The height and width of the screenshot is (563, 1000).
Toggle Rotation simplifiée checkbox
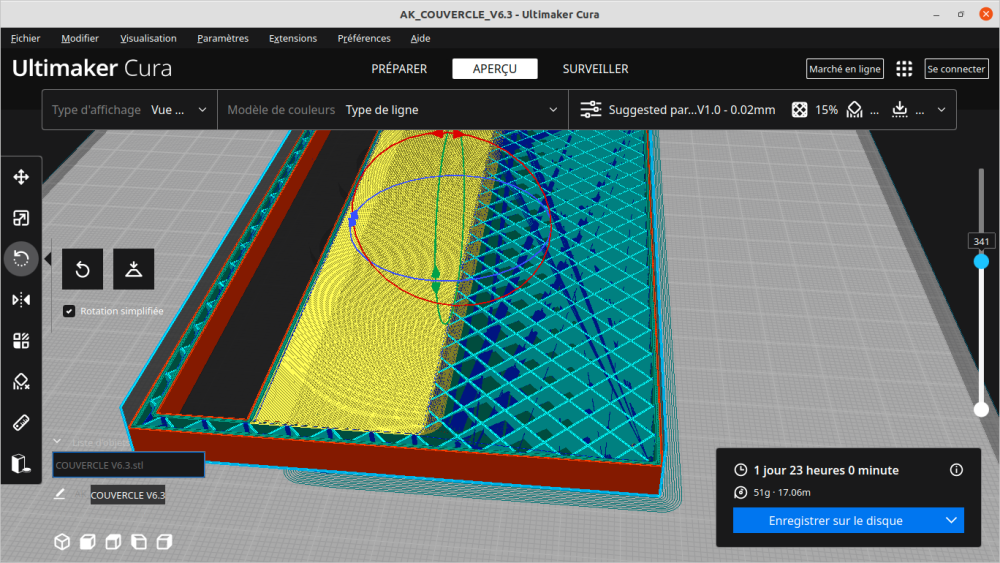69,311
